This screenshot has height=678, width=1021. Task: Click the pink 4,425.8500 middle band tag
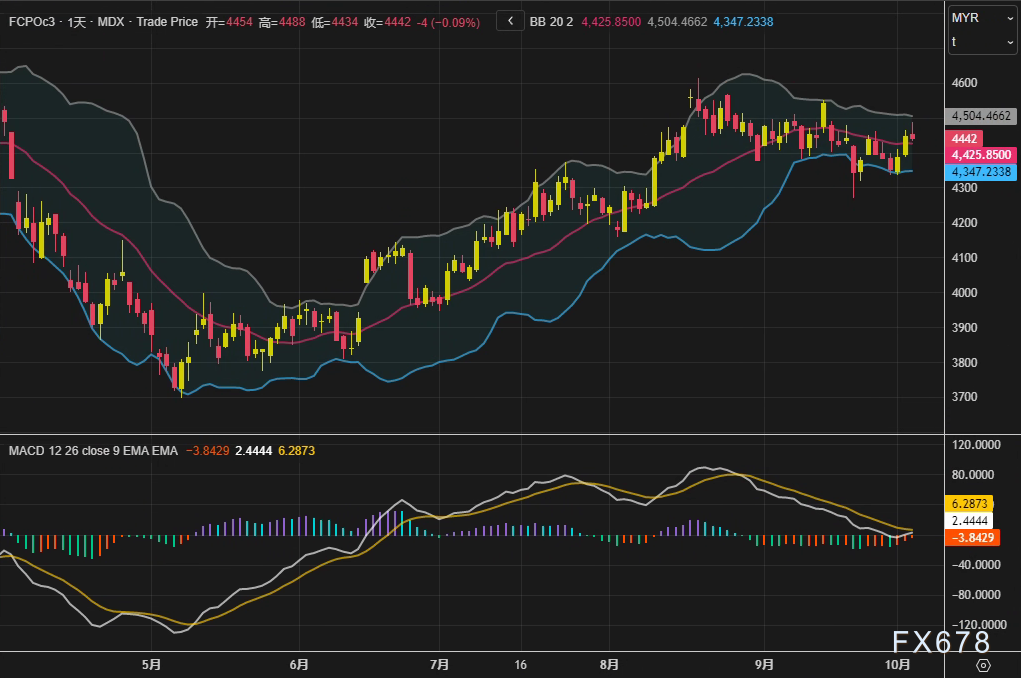point(980,155)
